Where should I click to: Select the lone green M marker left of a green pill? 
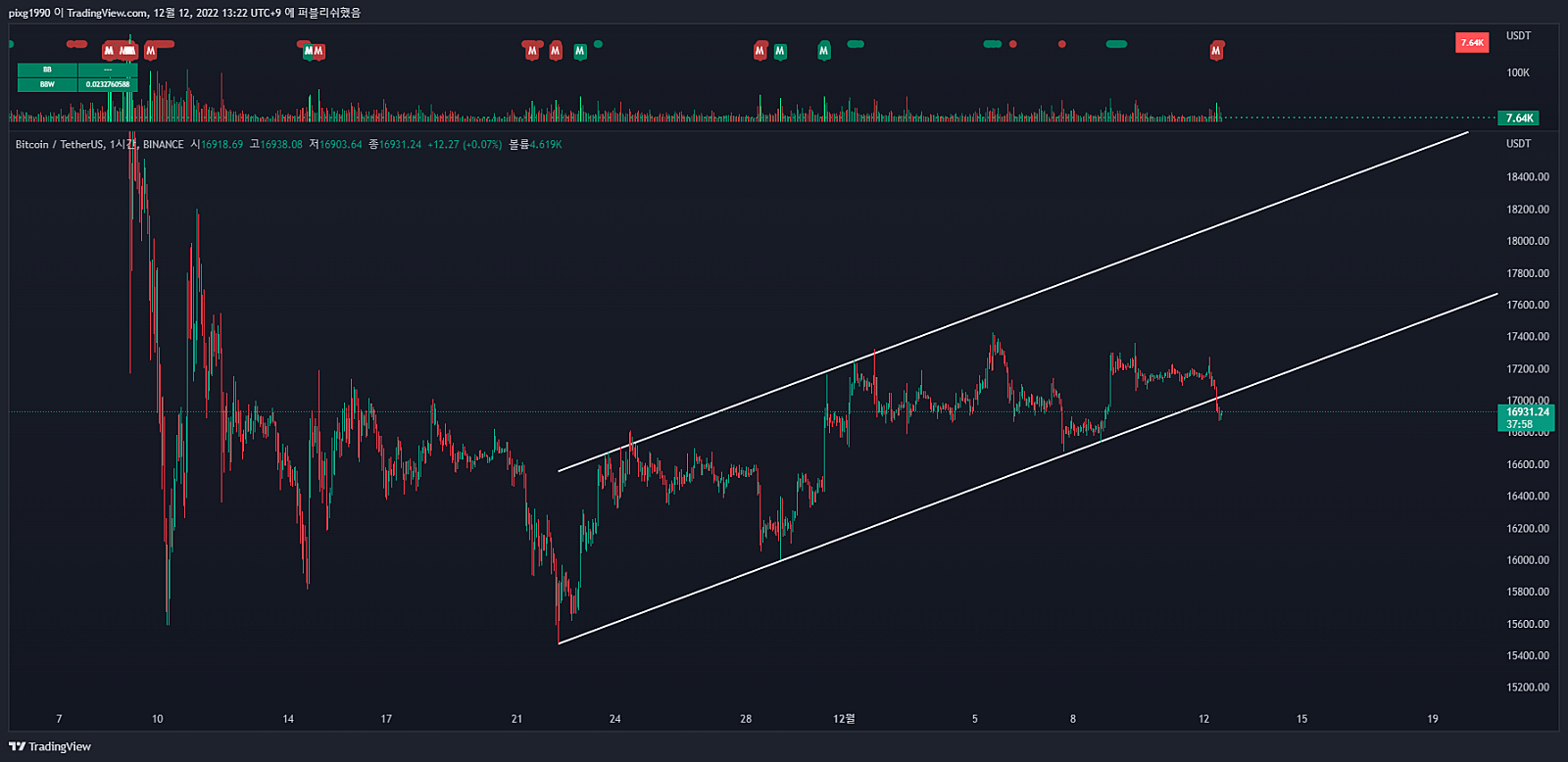point(824,50)
